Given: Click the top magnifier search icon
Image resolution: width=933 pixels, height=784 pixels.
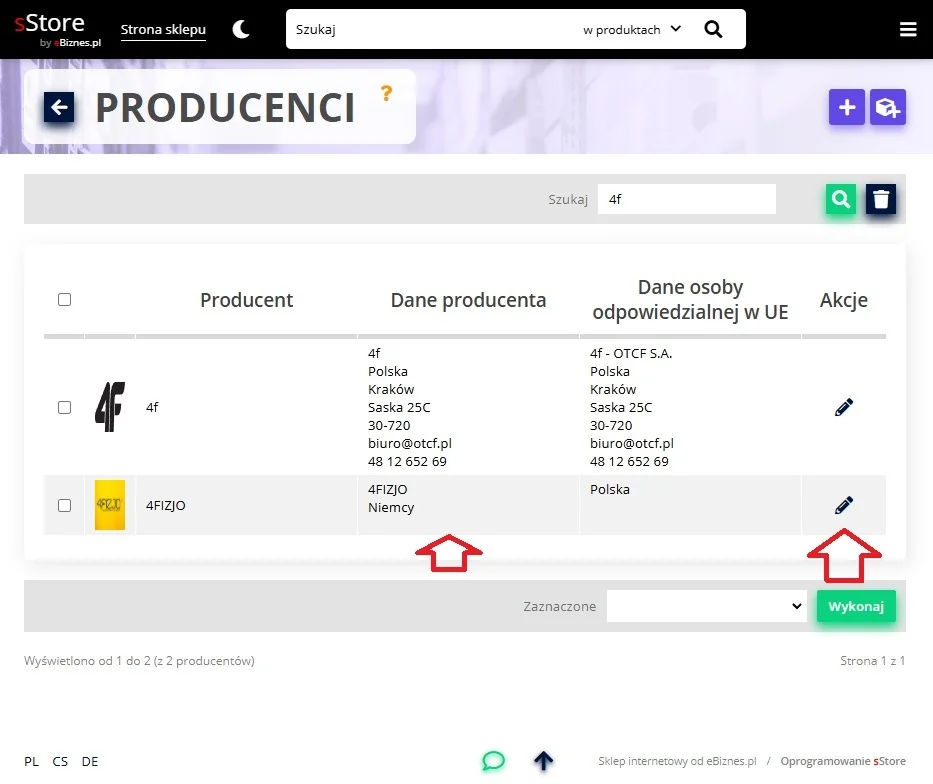Looking at the screenshot, I should tap(713, 29).
